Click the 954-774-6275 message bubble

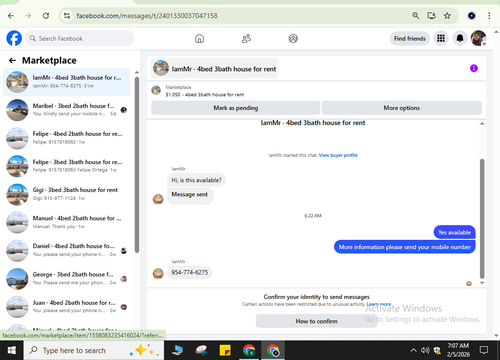point(189,273)
